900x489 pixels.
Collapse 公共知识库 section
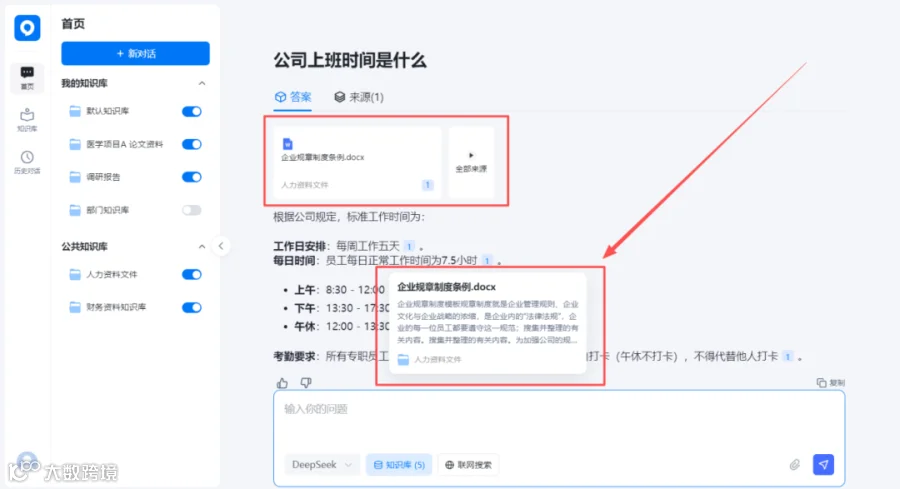[x=201, y=246]
